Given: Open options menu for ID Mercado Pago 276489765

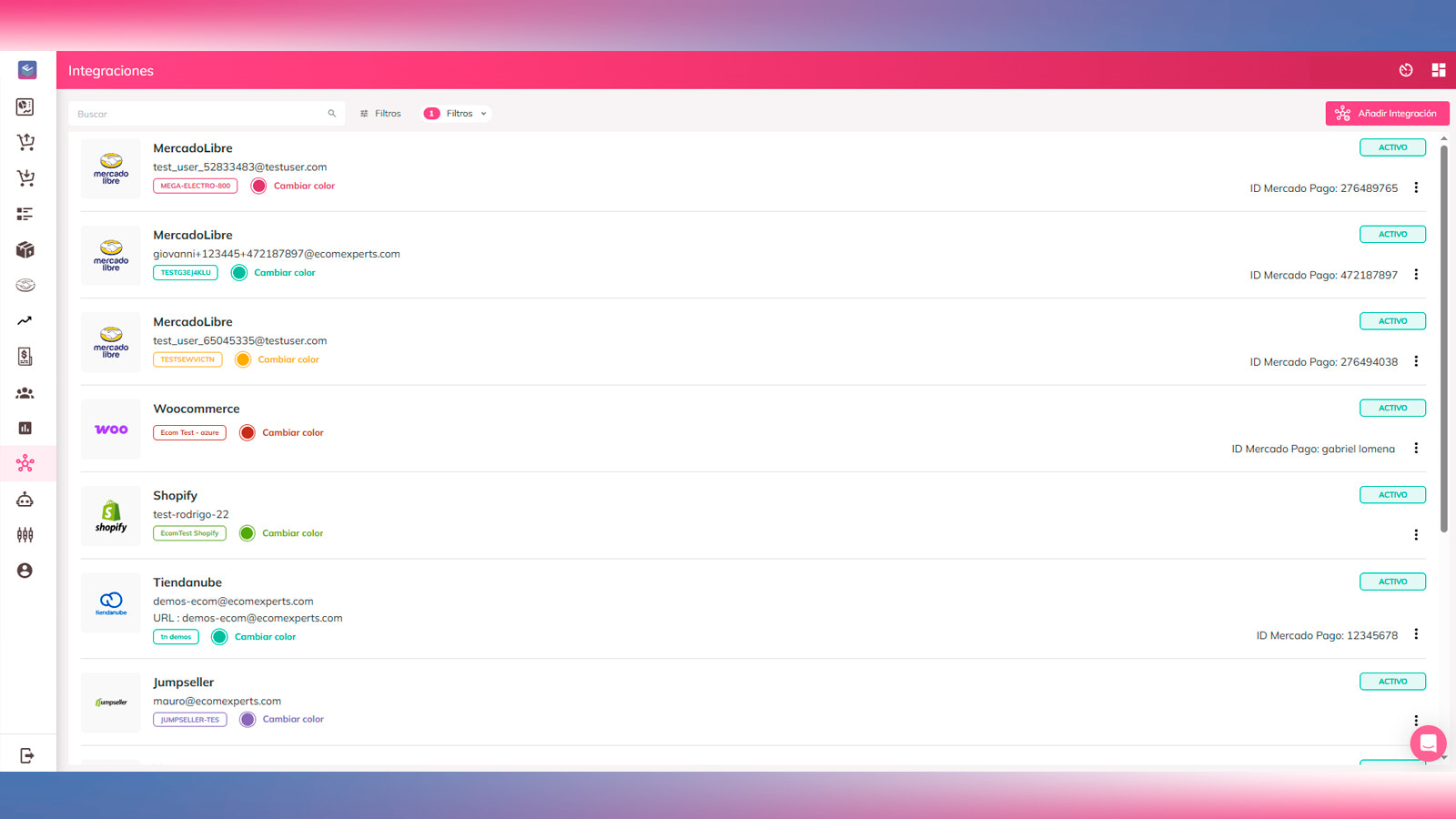Looking at the screenshot, I should (x=1416, y=187).
